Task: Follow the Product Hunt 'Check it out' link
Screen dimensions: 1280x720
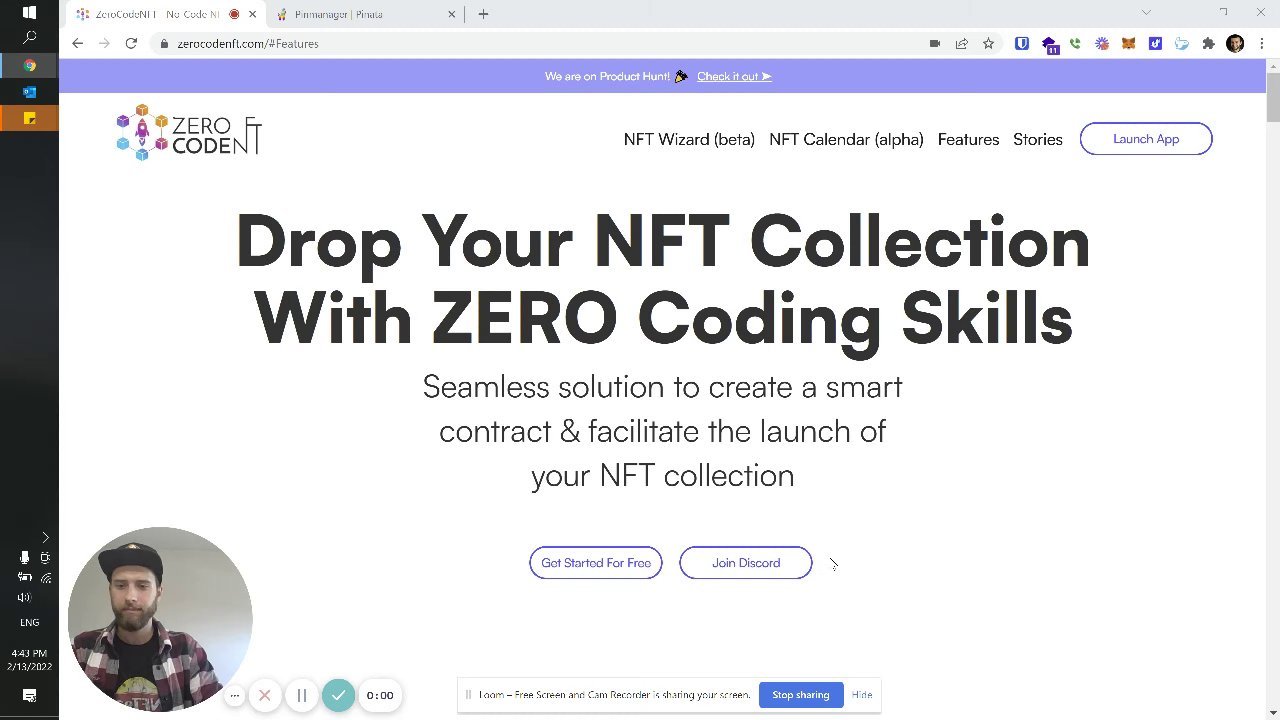Action: [x=734, y=76]
